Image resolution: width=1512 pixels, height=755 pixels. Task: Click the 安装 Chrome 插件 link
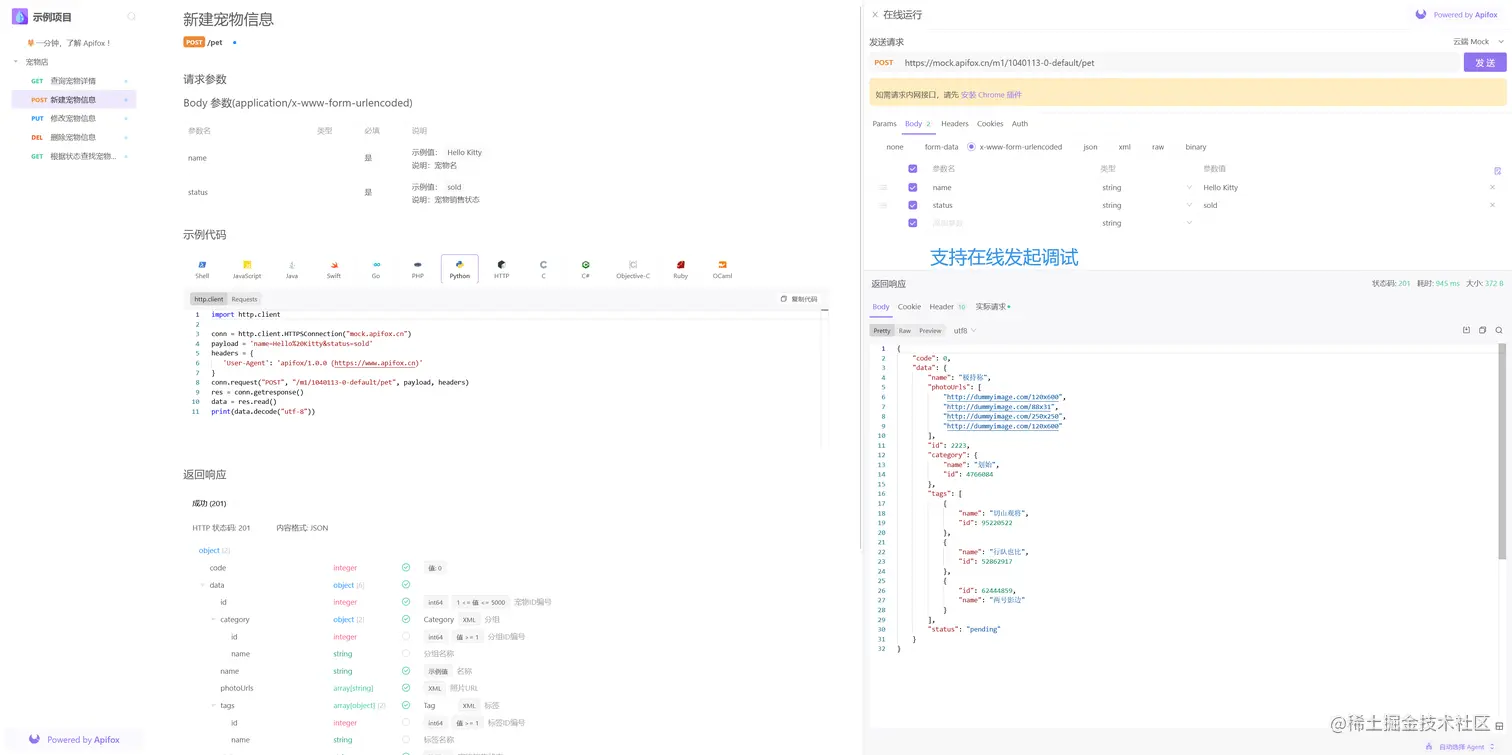pyautogui.click(x=991, y=95)
